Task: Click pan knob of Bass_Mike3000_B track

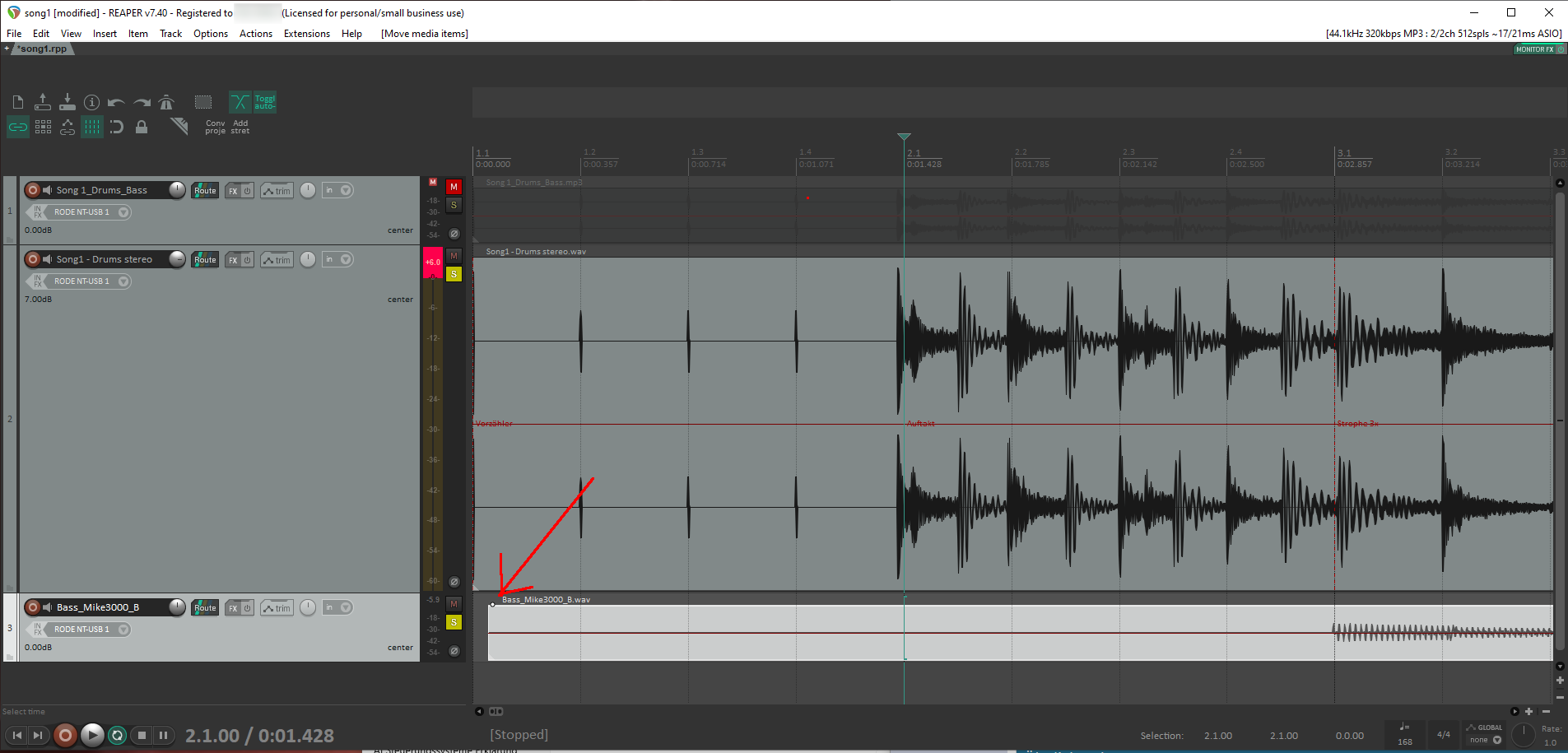Action: click(x=308, y=607)
